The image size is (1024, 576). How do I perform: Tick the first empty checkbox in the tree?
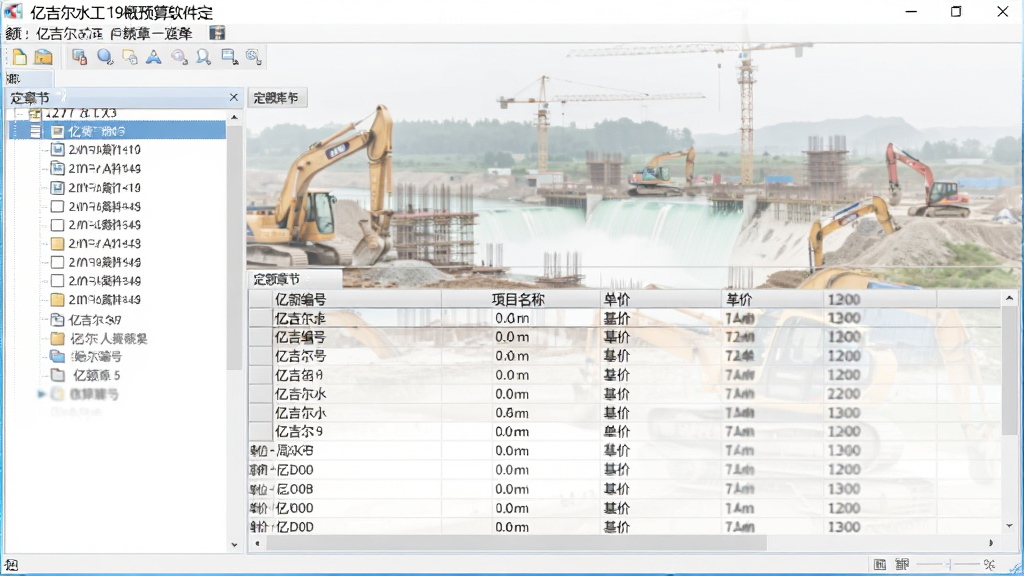57,206
